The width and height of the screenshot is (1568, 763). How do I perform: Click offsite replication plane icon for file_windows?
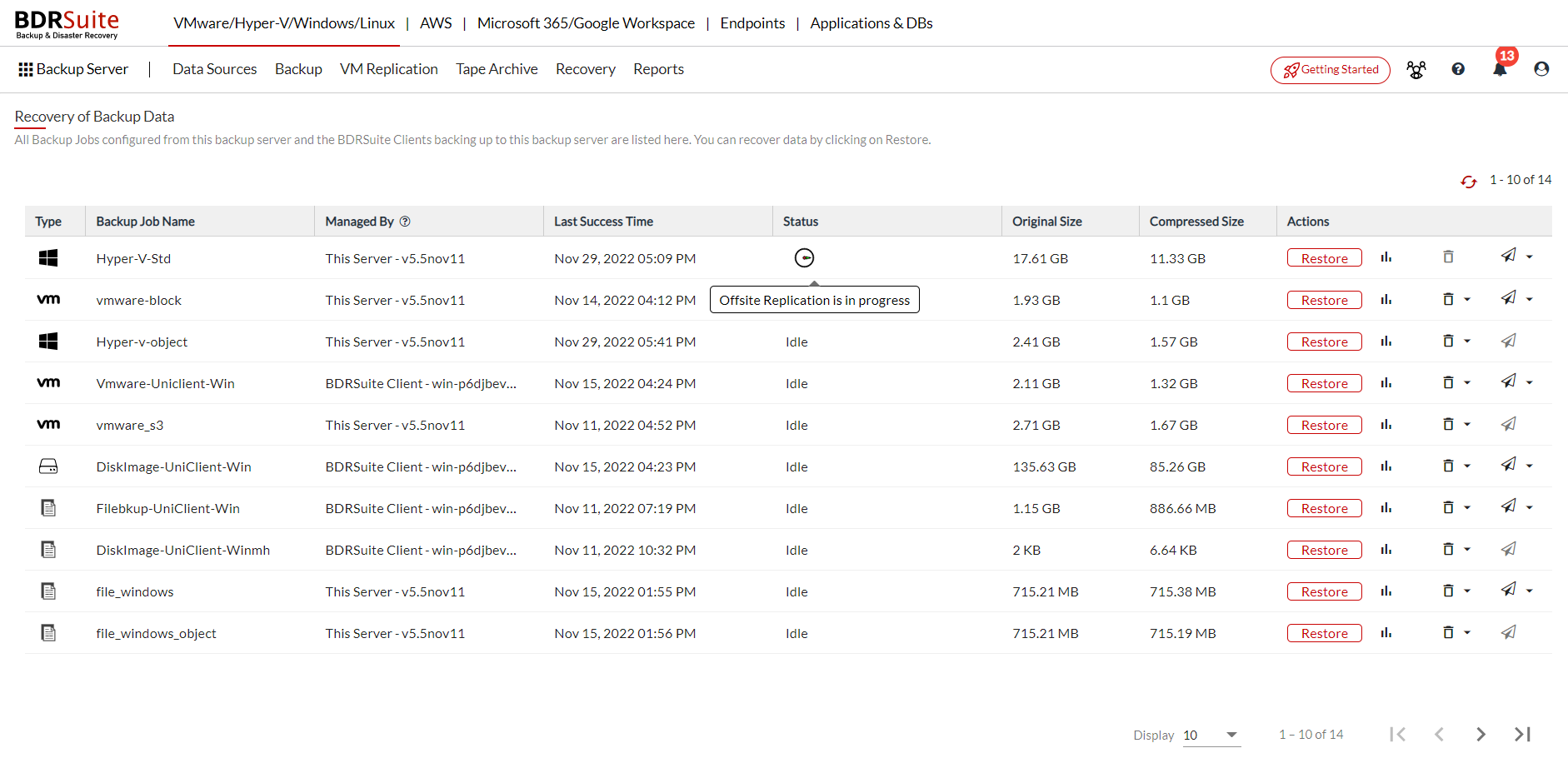pyautogui.click(x=1509, y=589)
